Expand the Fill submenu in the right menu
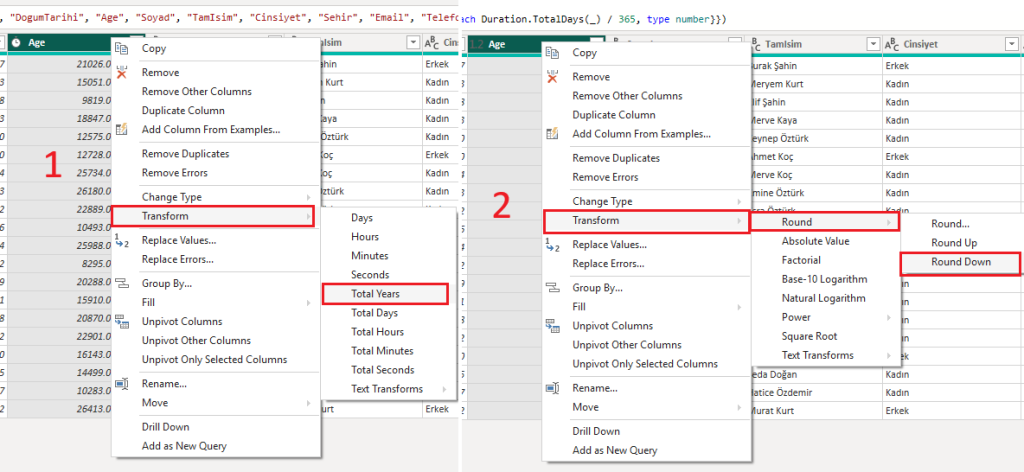This screenshot has height=472, width=1024. point(740,307)
